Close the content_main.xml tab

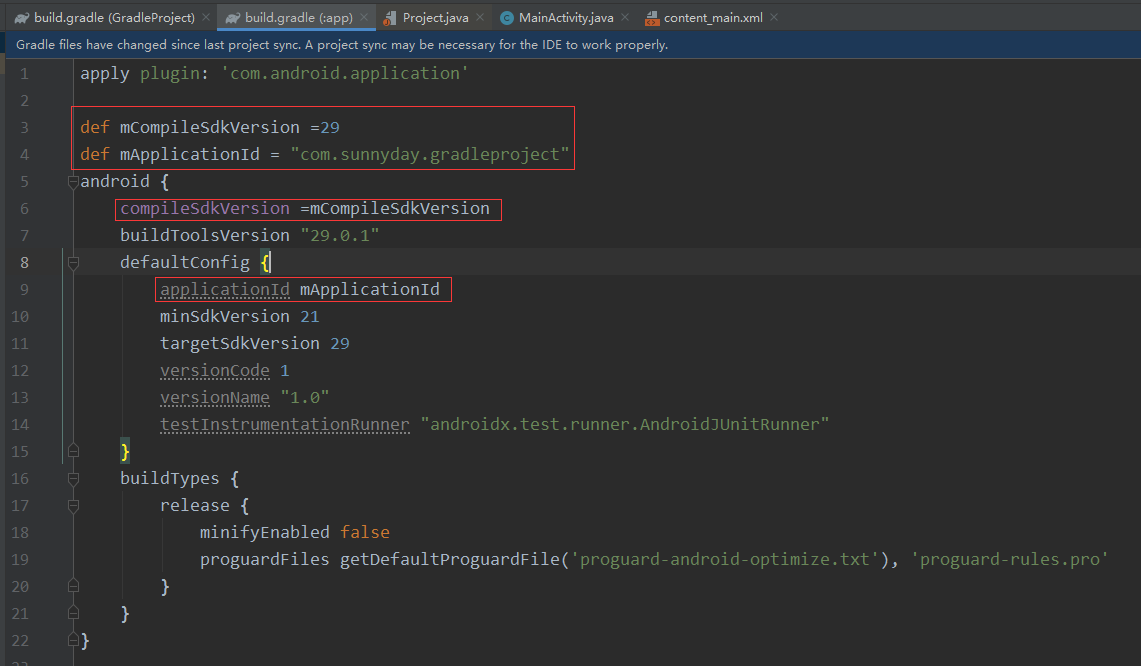tap(774, 17)
